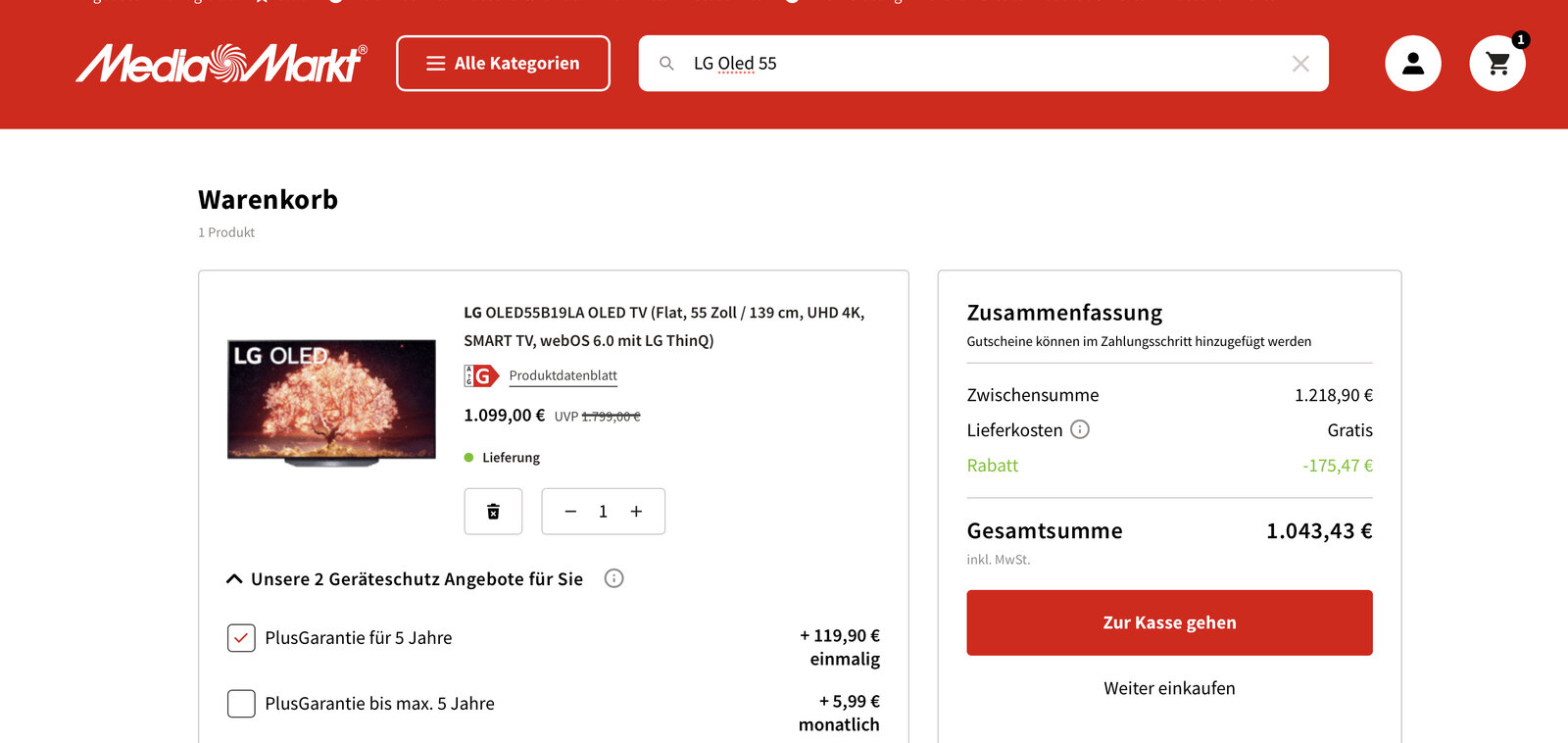Click the search magnifier icon

coord(666,64)
